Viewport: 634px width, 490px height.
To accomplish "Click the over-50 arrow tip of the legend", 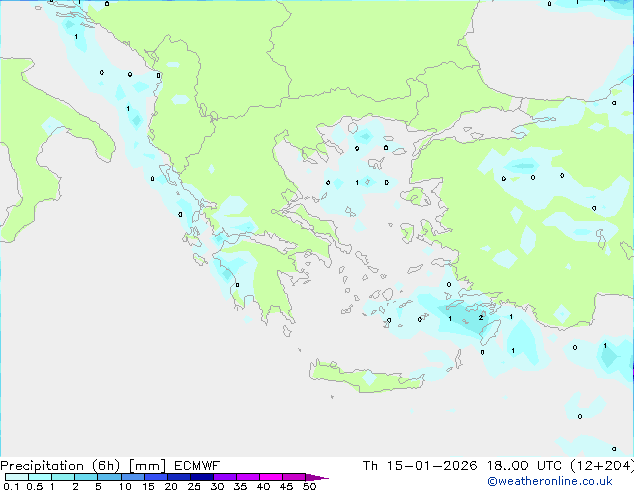I will click(x=318, y=477).
